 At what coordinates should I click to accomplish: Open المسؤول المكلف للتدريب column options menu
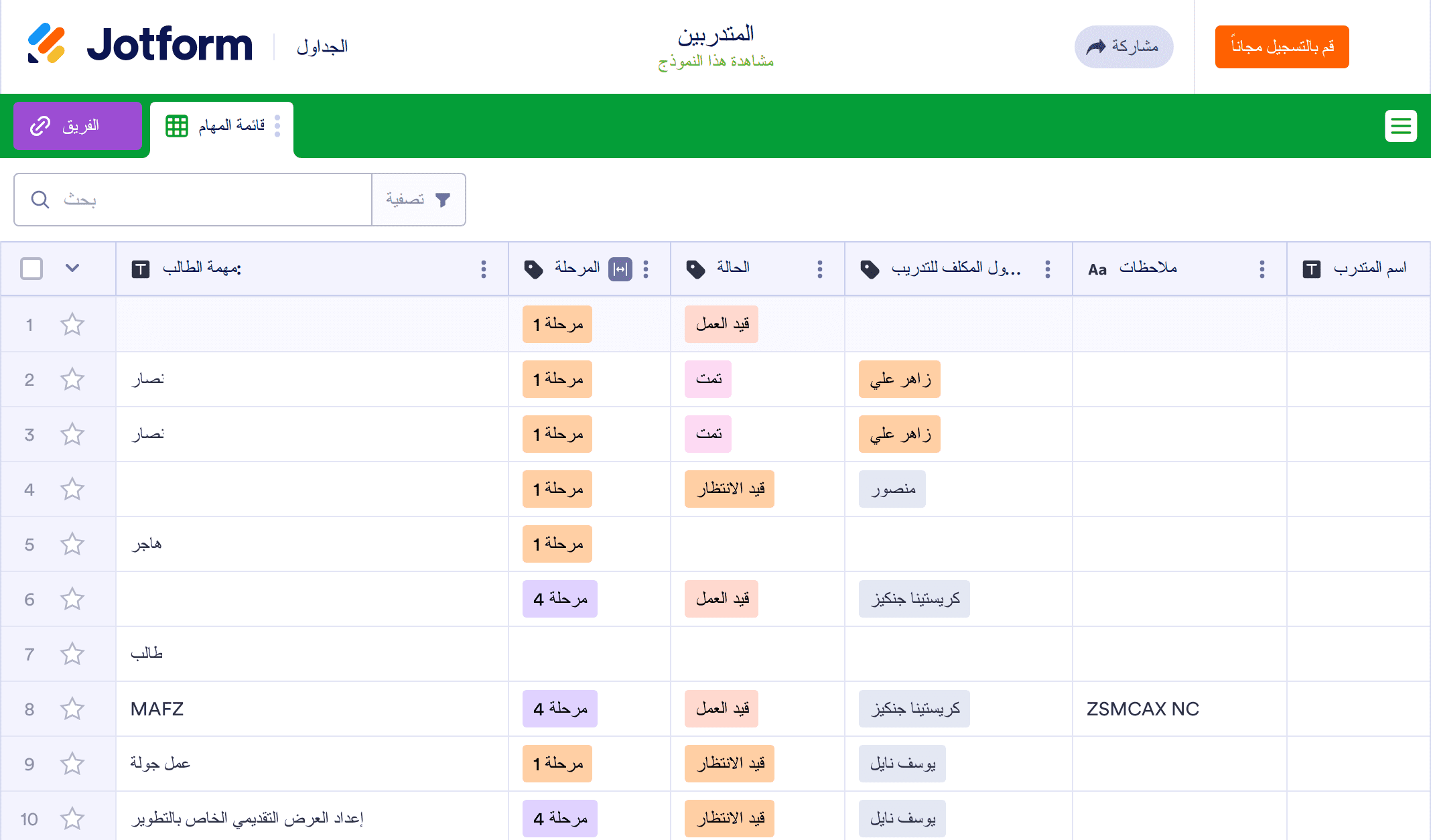[x=1048, y=269]
